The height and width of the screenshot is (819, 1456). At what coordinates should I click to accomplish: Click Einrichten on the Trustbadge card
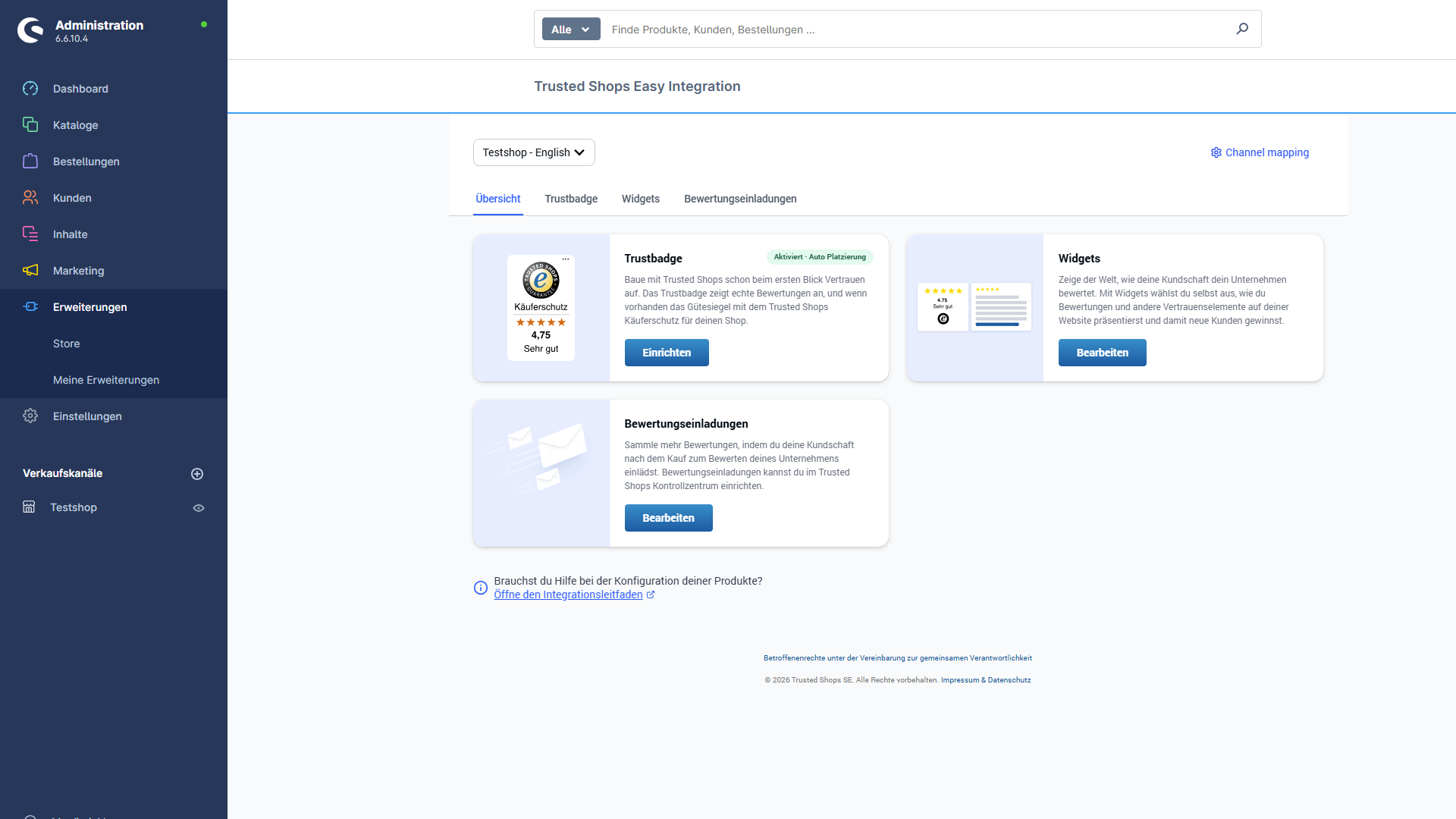[667, 352]
